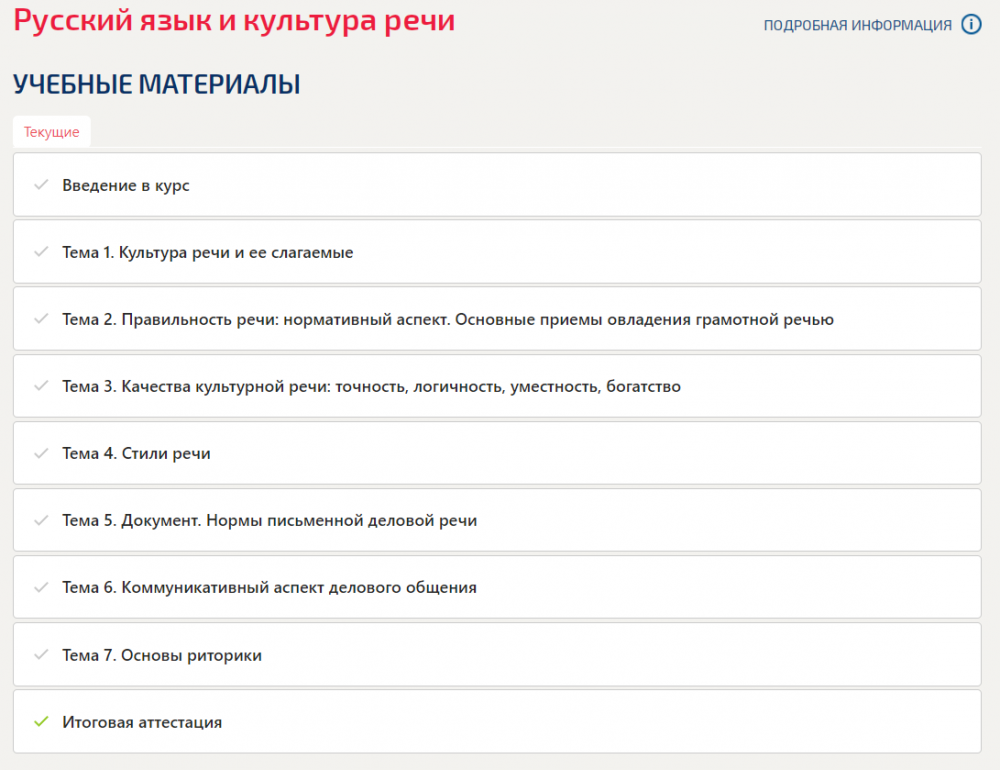
Task: Expand Тема 1. Культура речи и ее слагаемые
Action: click(x=497, y=252)
